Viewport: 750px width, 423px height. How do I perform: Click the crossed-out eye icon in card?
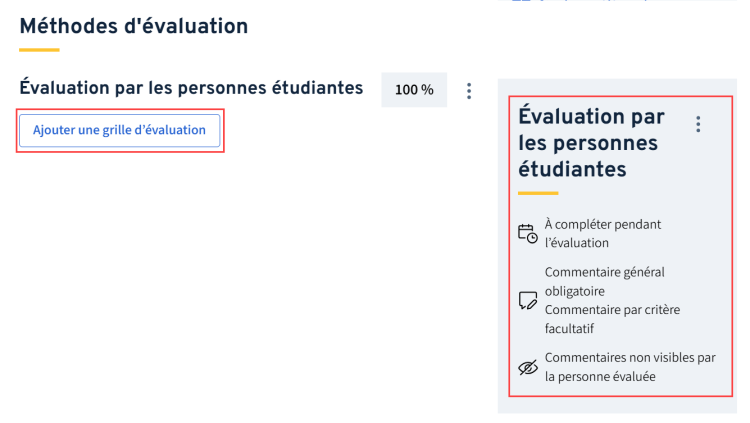pyautogui.click(x=528, y=367)
